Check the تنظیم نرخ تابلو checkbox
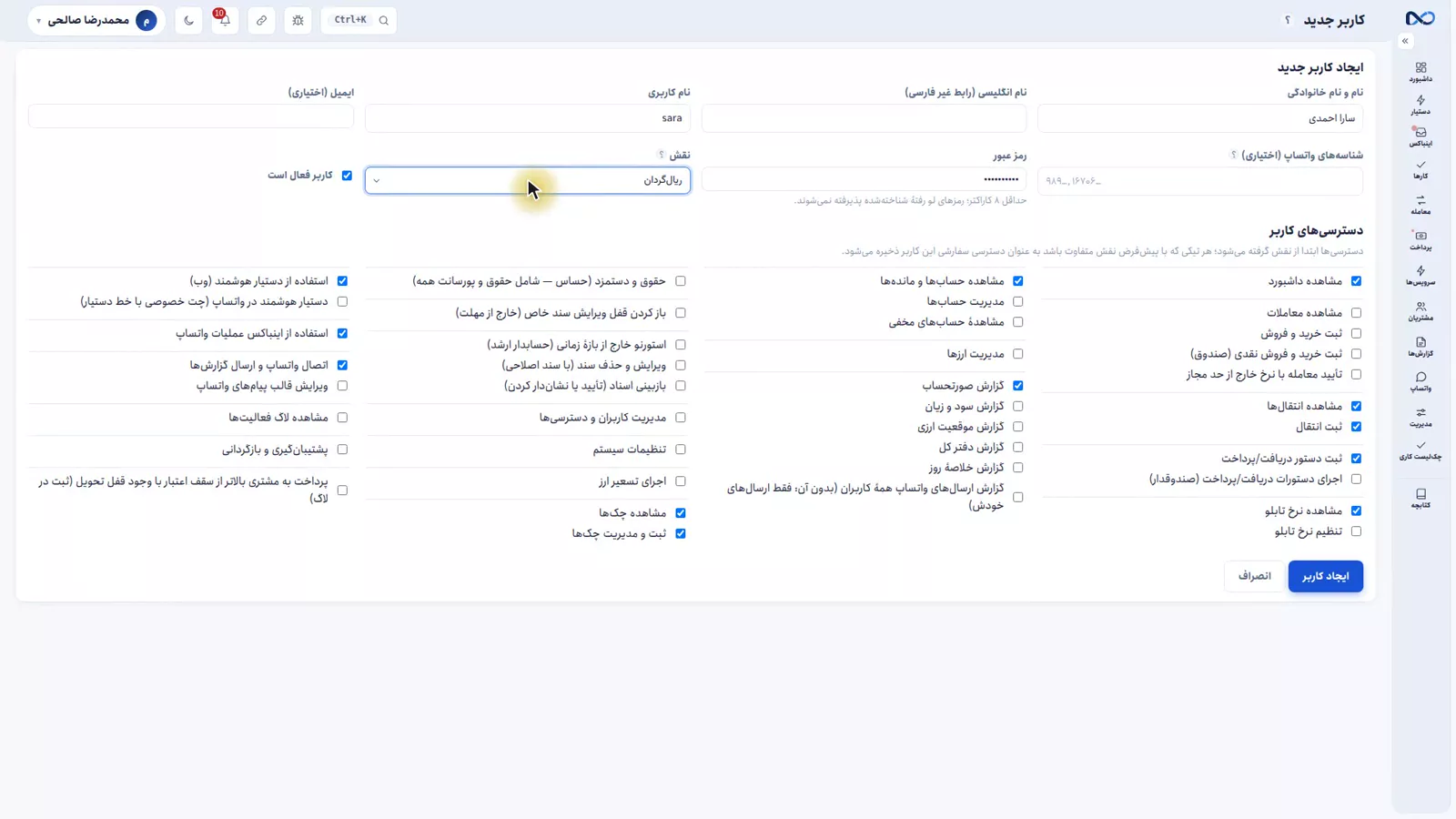Image resolution: width=1456 pixels, height=819 pixels. [1356, 531]
